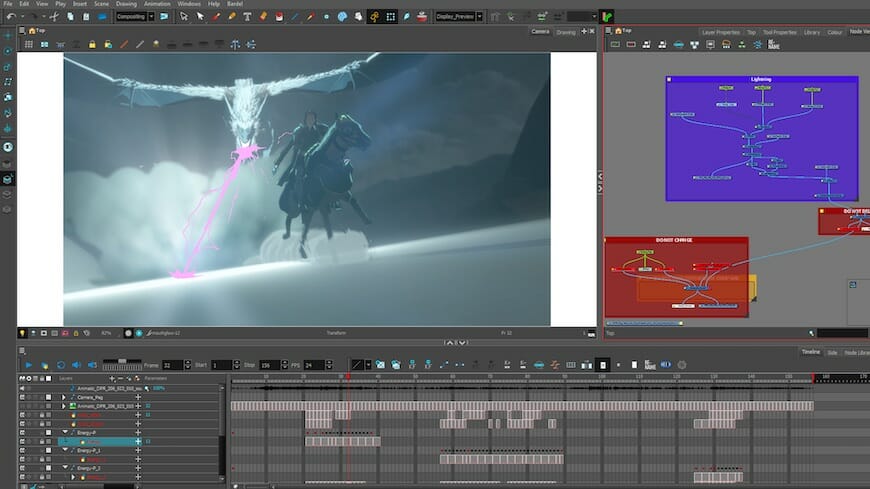Click the green and red icon beside the display toolbar
Screen dimensions: 870x489
607,17
